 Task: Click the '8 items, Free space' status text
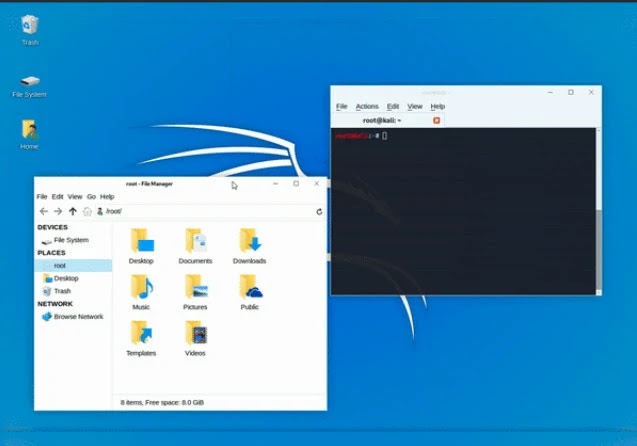pyautogui.click(x=162, y=403)
